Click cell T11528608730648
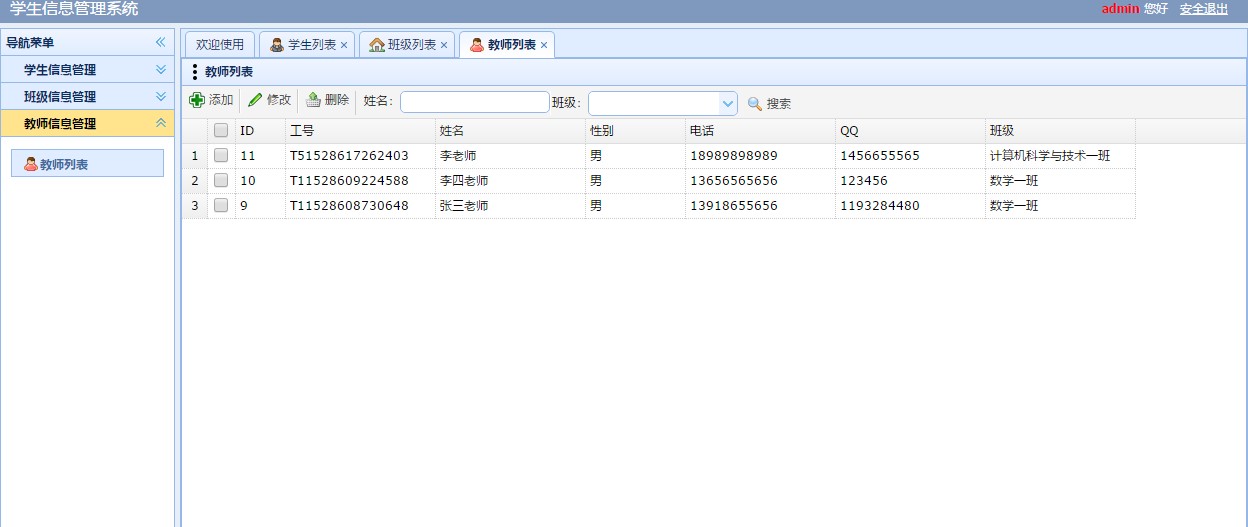1248x527 pixels. click(349, 206)
